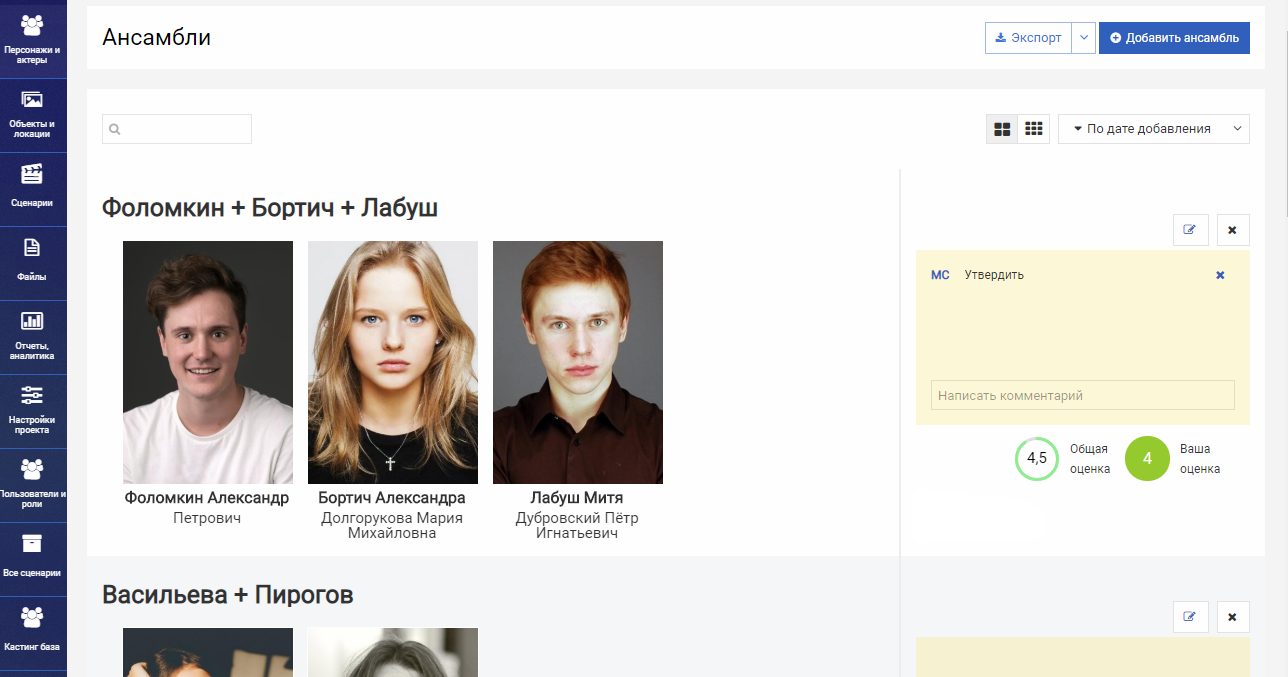Click the role Долгорукова Мария Михайловна
Screen dimensions: 1288x677
click(x=392, y=526)
